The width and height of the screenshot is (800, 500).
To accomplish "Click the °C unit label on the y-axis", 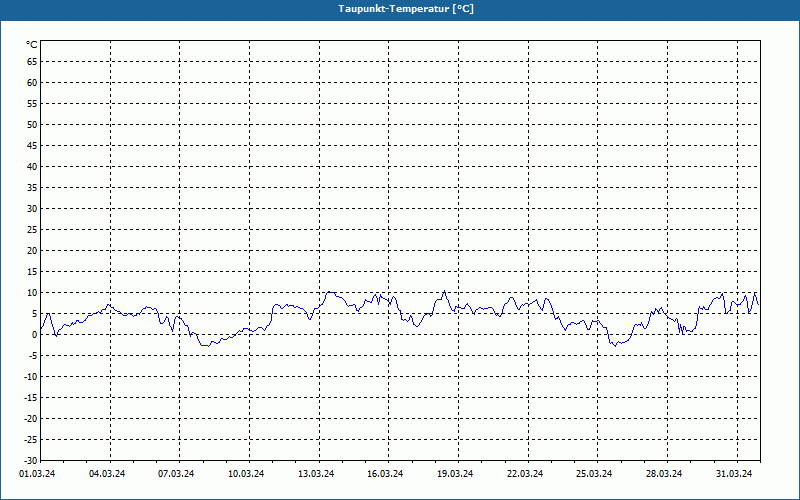I will point(32,45).
